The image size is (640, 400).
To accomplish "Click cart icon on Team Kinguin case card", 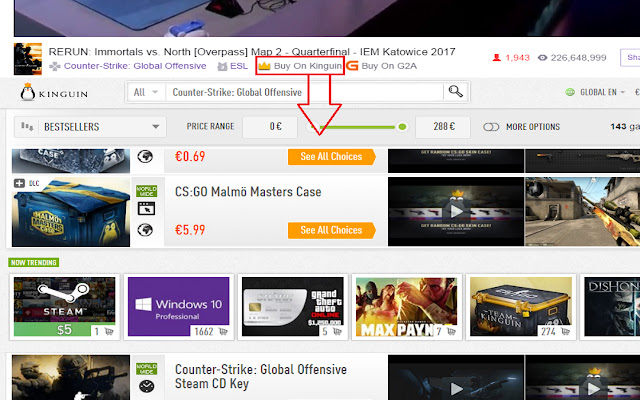I will point(565,331).
